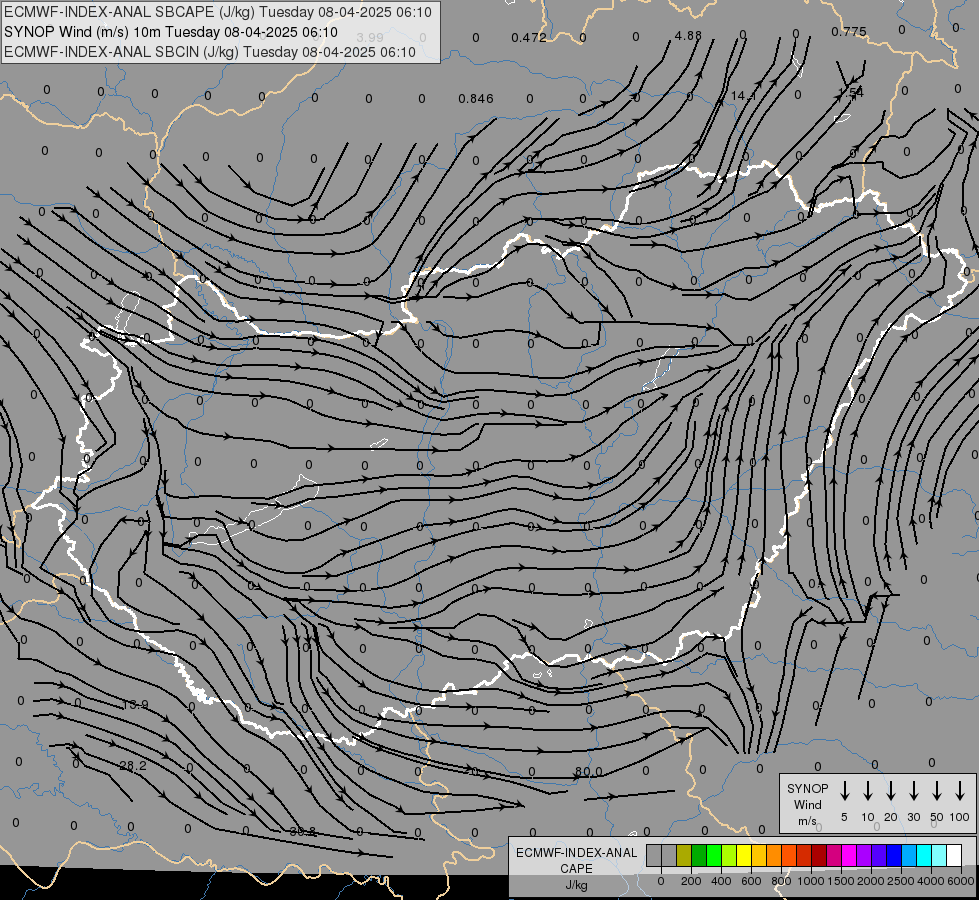The width and height of the screenshot is (979, 900).
Task: Pick the bright magenta CAPE legend swatch
Action: coord(849,855)
